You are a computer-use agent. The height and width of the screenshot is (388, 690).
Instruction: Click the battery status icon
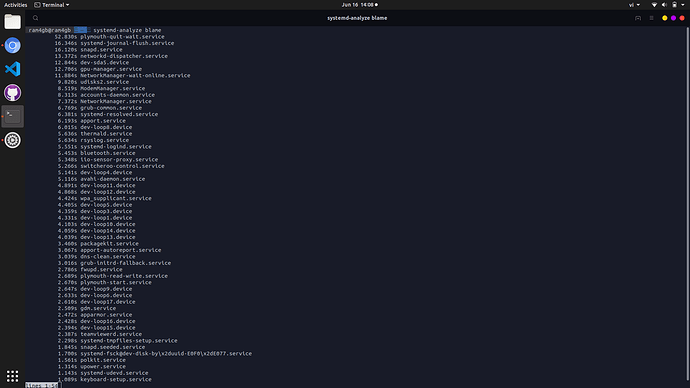[x=674, y=5]
